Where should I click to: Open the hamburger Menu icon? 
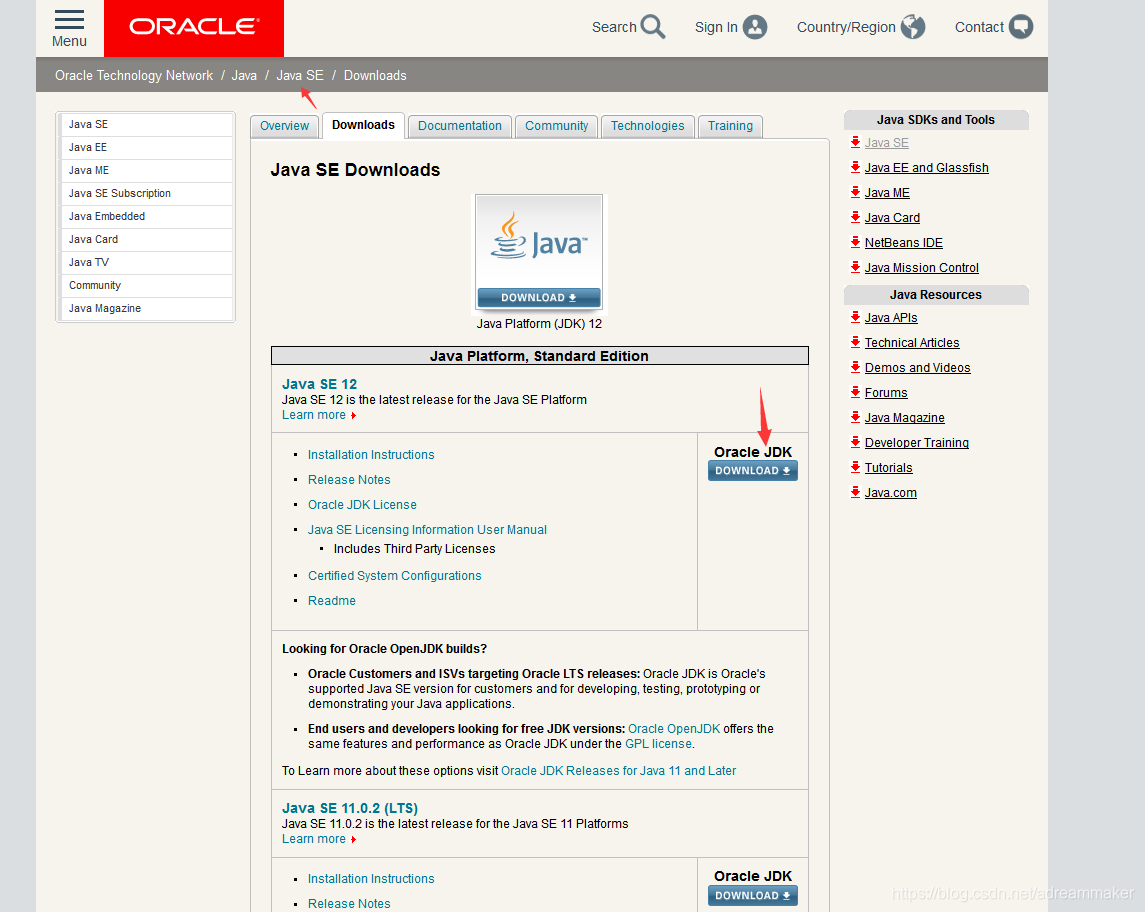[69, 20]
